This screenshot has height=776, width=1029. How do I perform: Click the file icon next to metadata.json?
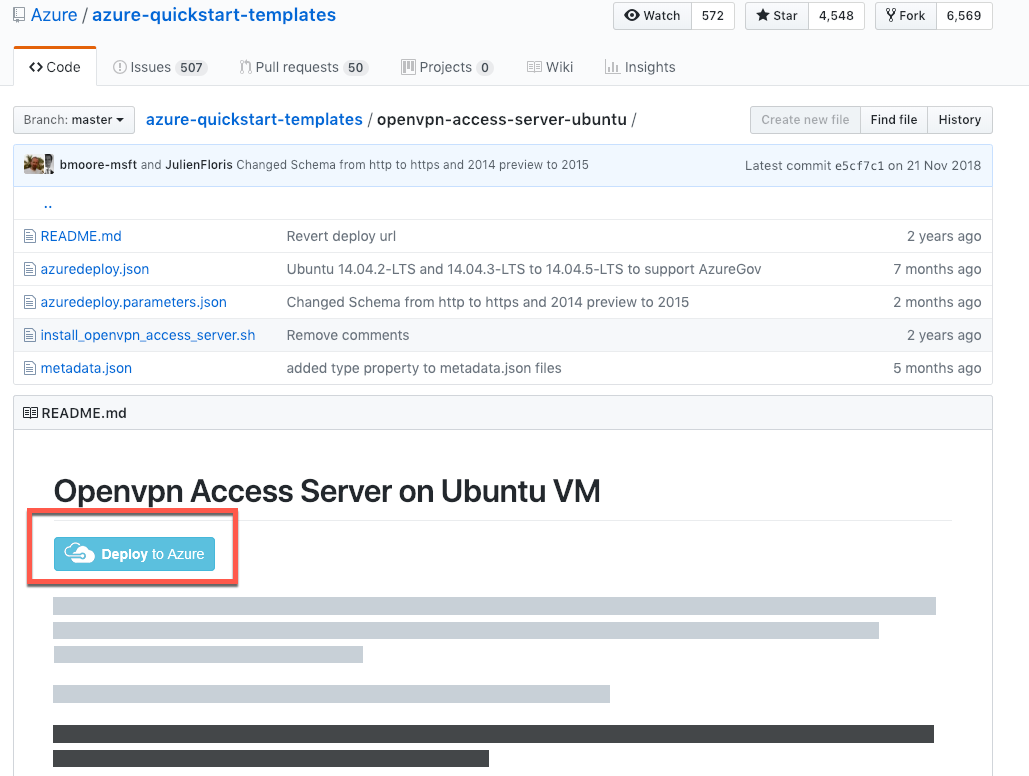point(30,368)
